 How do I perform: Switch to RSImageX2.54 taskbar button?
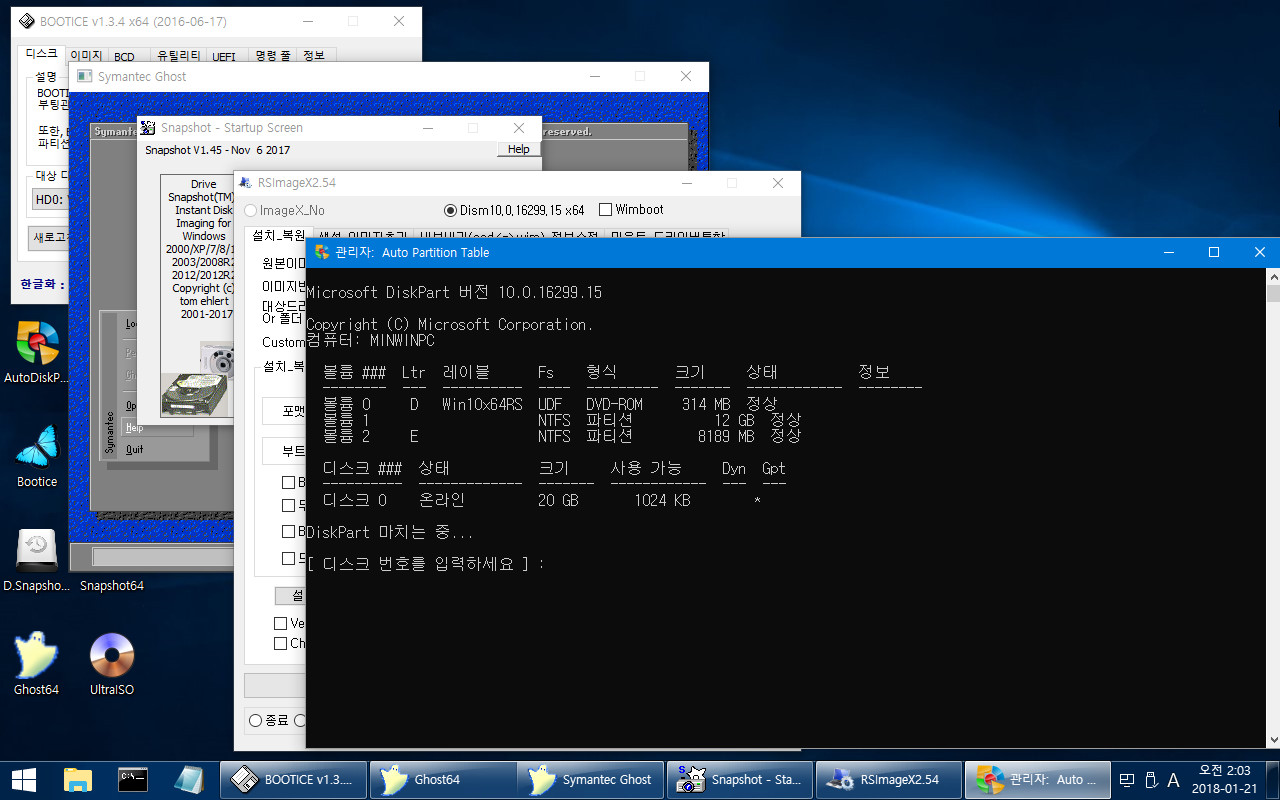point(889,779)
